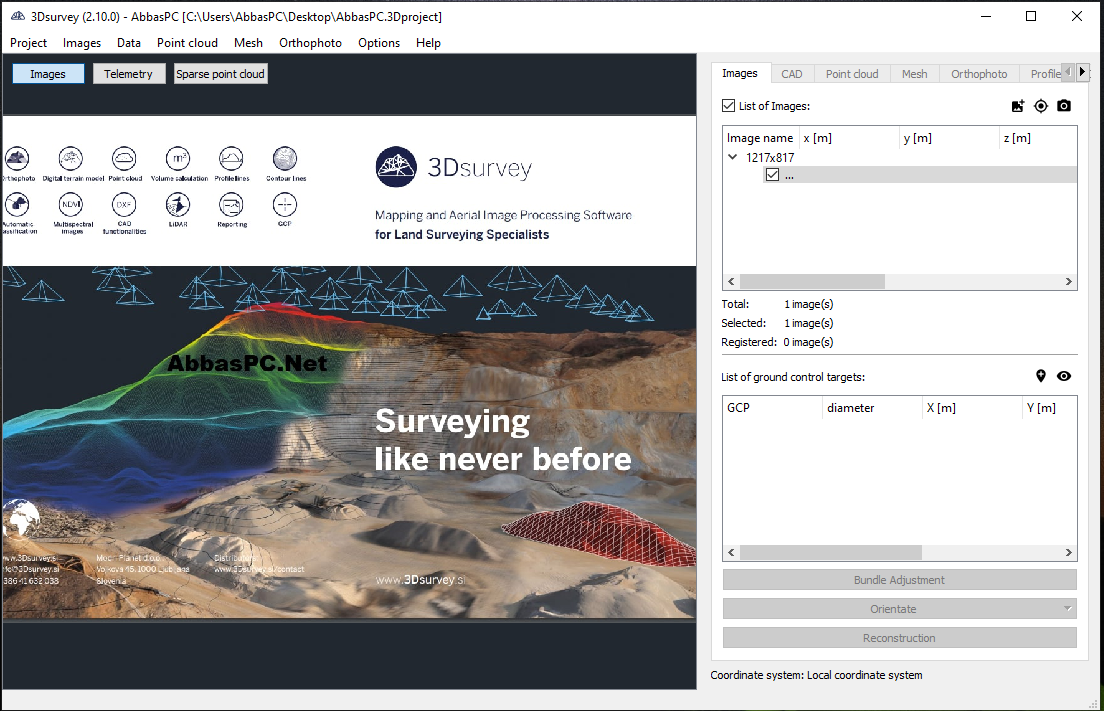Switch to the Orthophoto panel tab
Screen dimensions: 1104x711
click(979, 74)
